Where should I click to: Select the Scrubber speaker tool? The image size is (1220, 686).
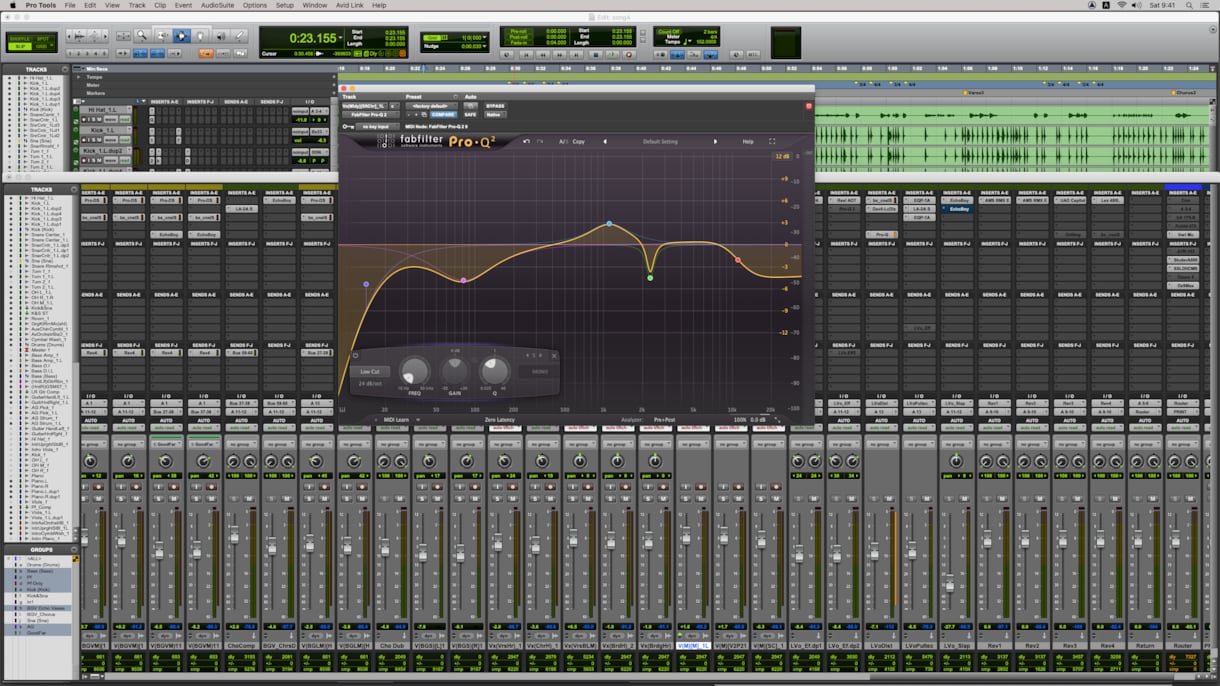(x=219, y=36)
